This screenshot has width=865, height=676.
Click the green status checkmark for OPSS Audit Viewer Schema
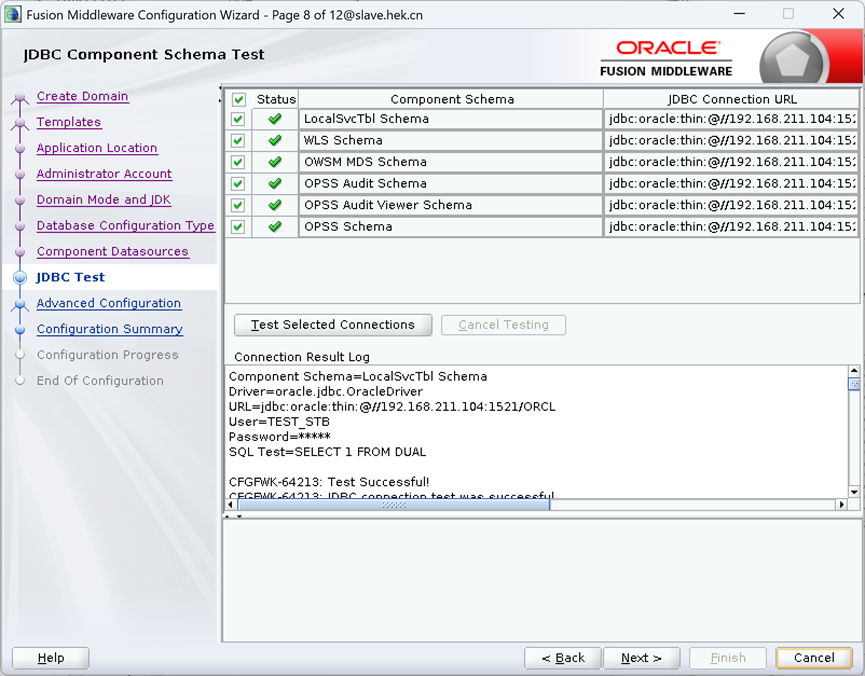click(275, 205)
